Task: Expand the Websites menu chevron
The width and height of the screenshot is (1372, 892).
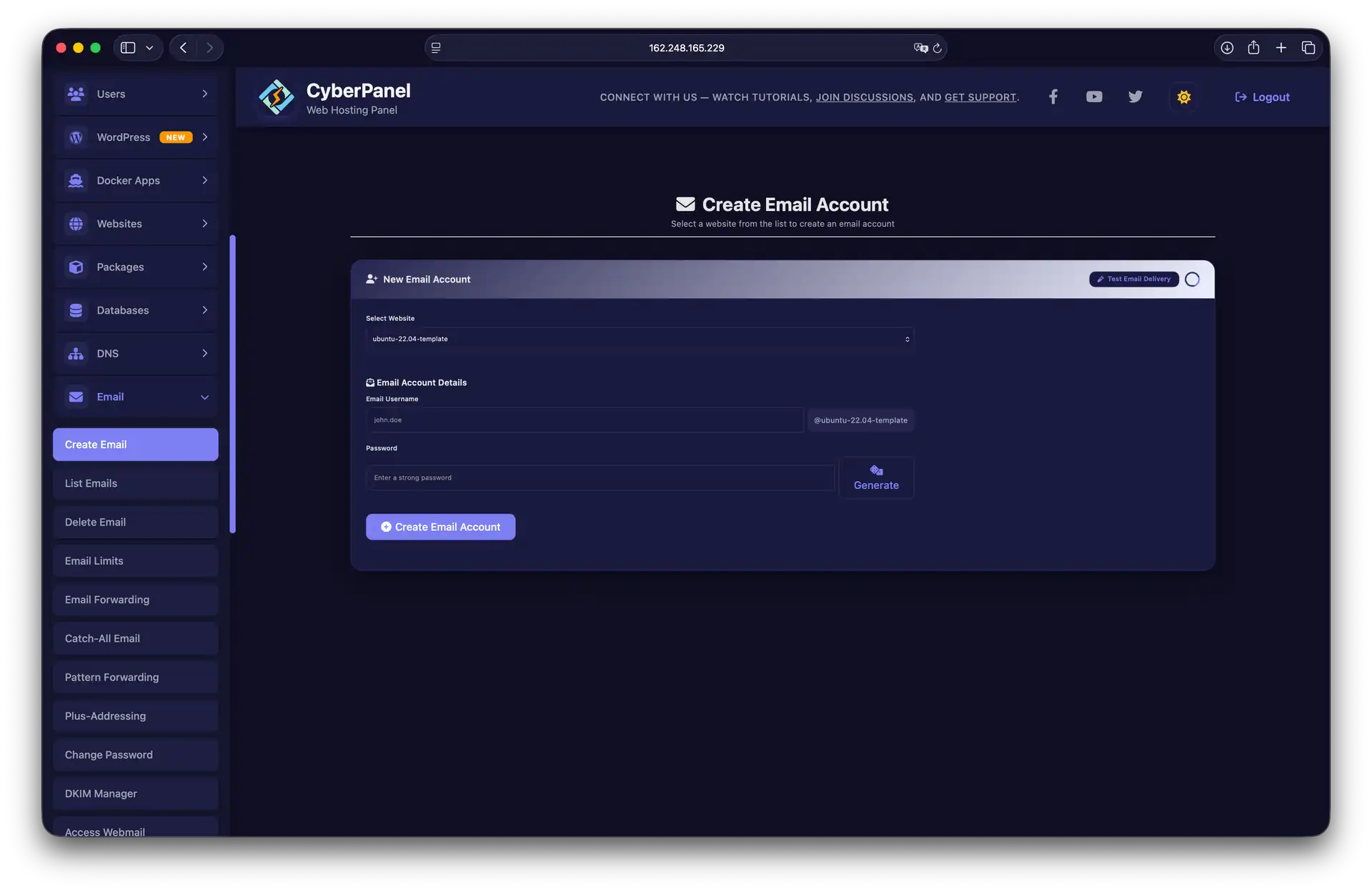Action: pos(205,223)
